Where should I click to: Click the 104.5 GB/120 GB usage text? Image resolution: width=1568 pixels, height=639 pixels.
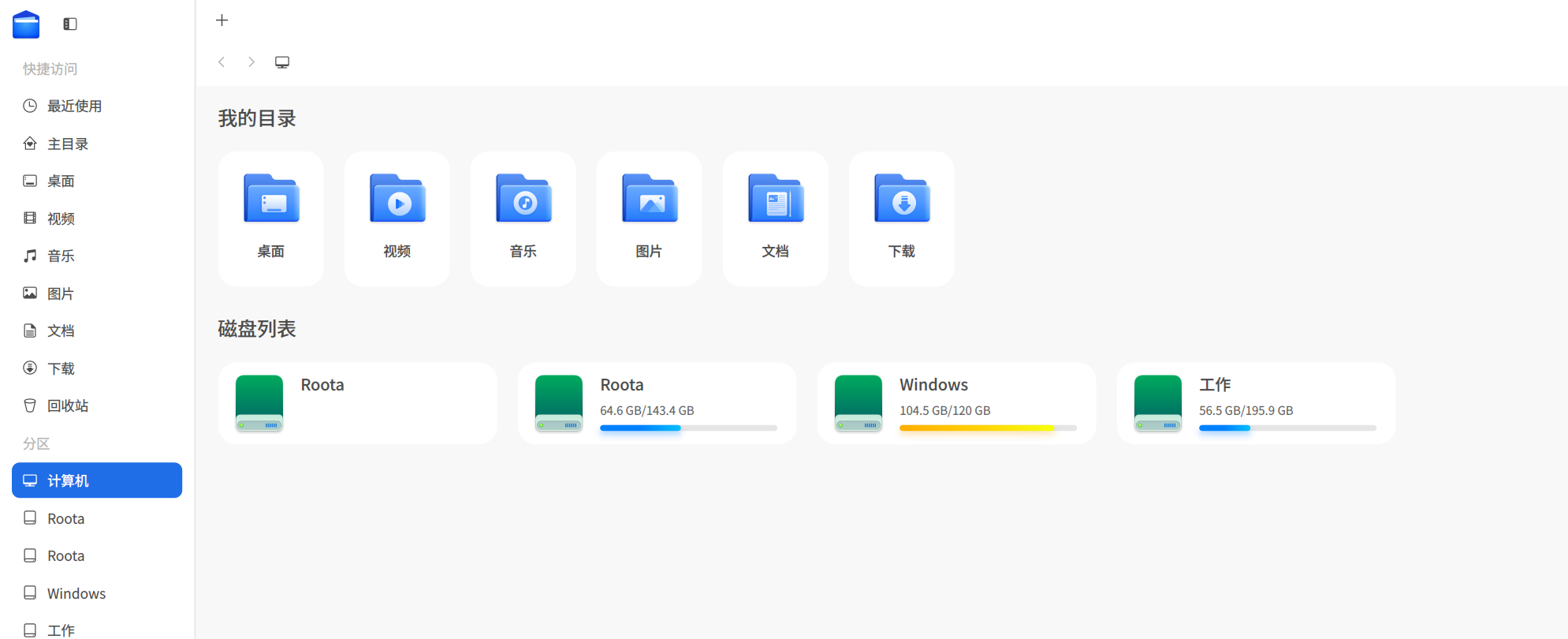coord(945,410)
